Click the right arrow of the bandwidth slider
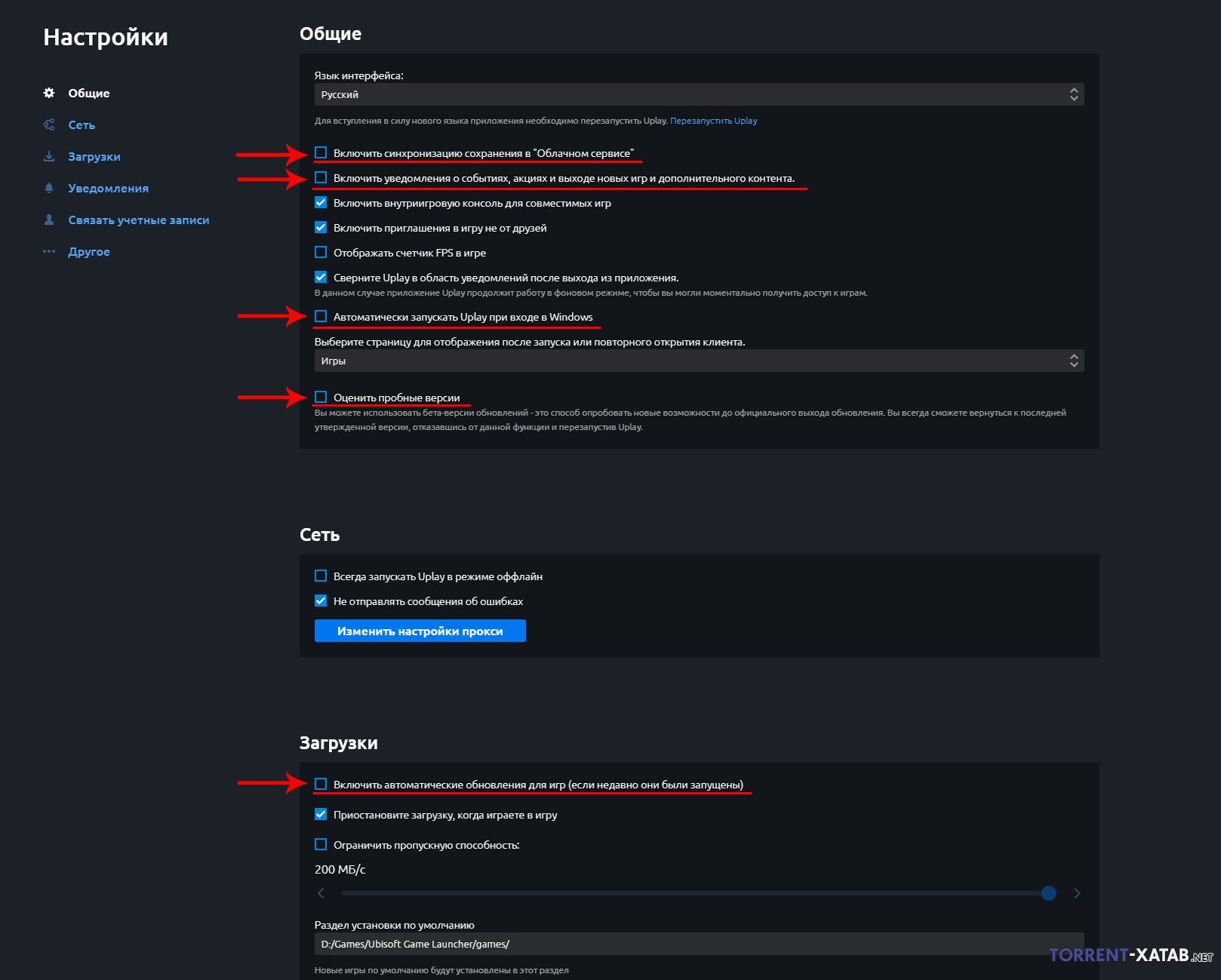Screen dimensions: 1221x980 coord(1077,893)
